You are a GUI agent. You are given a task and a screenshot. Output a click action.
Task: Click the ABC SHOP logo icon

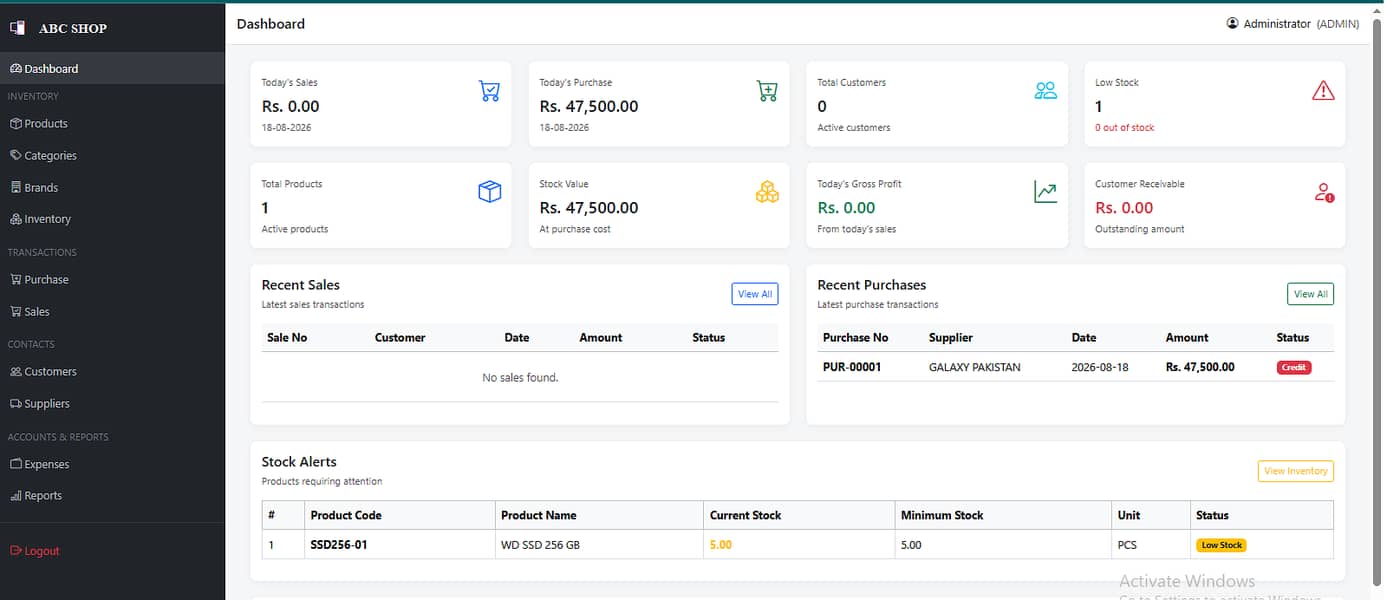pyautogui.click(x=17, y=28)
